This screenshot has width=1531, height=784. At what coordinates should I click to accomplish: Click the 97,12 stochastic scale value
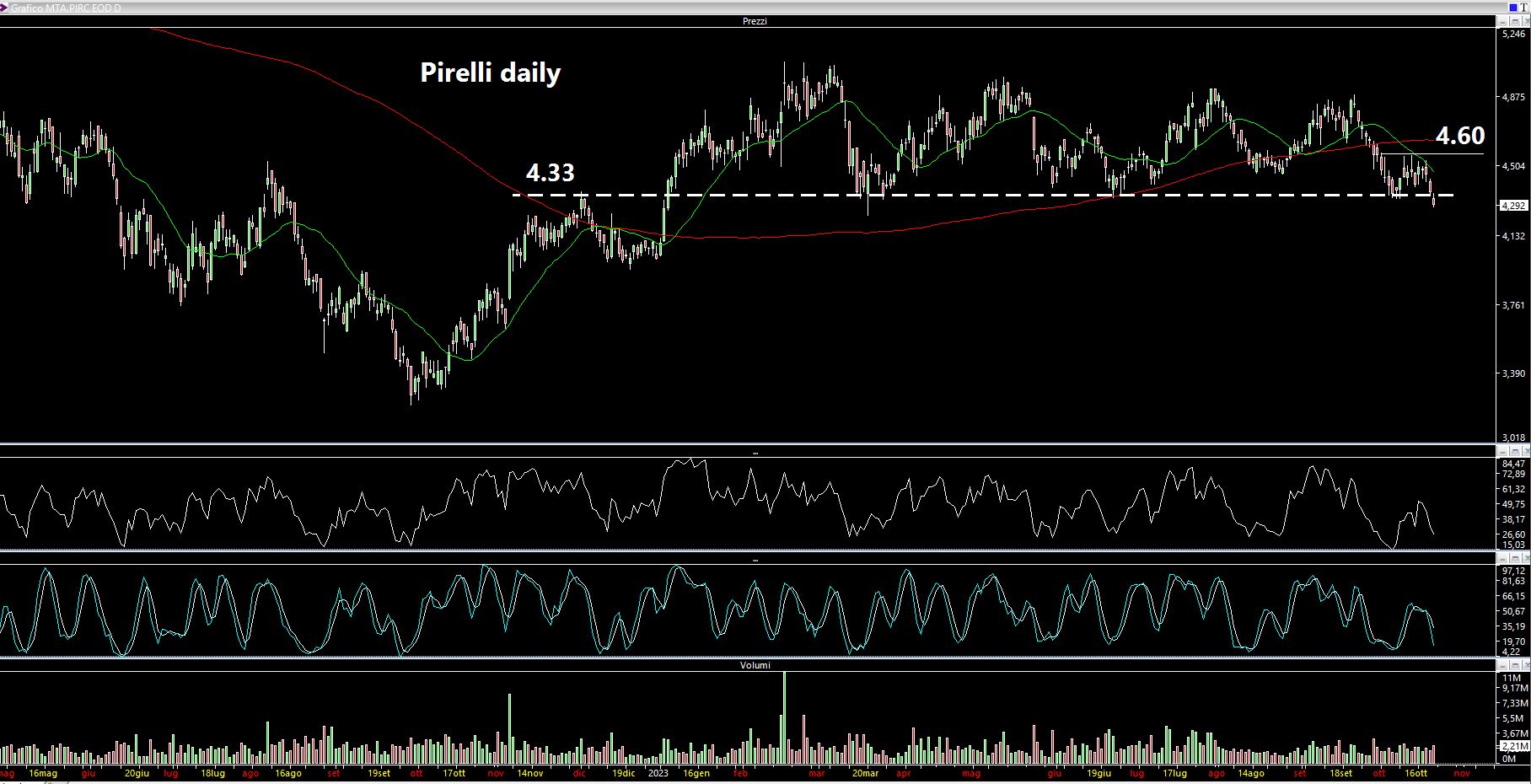(x=1513, y=571)
